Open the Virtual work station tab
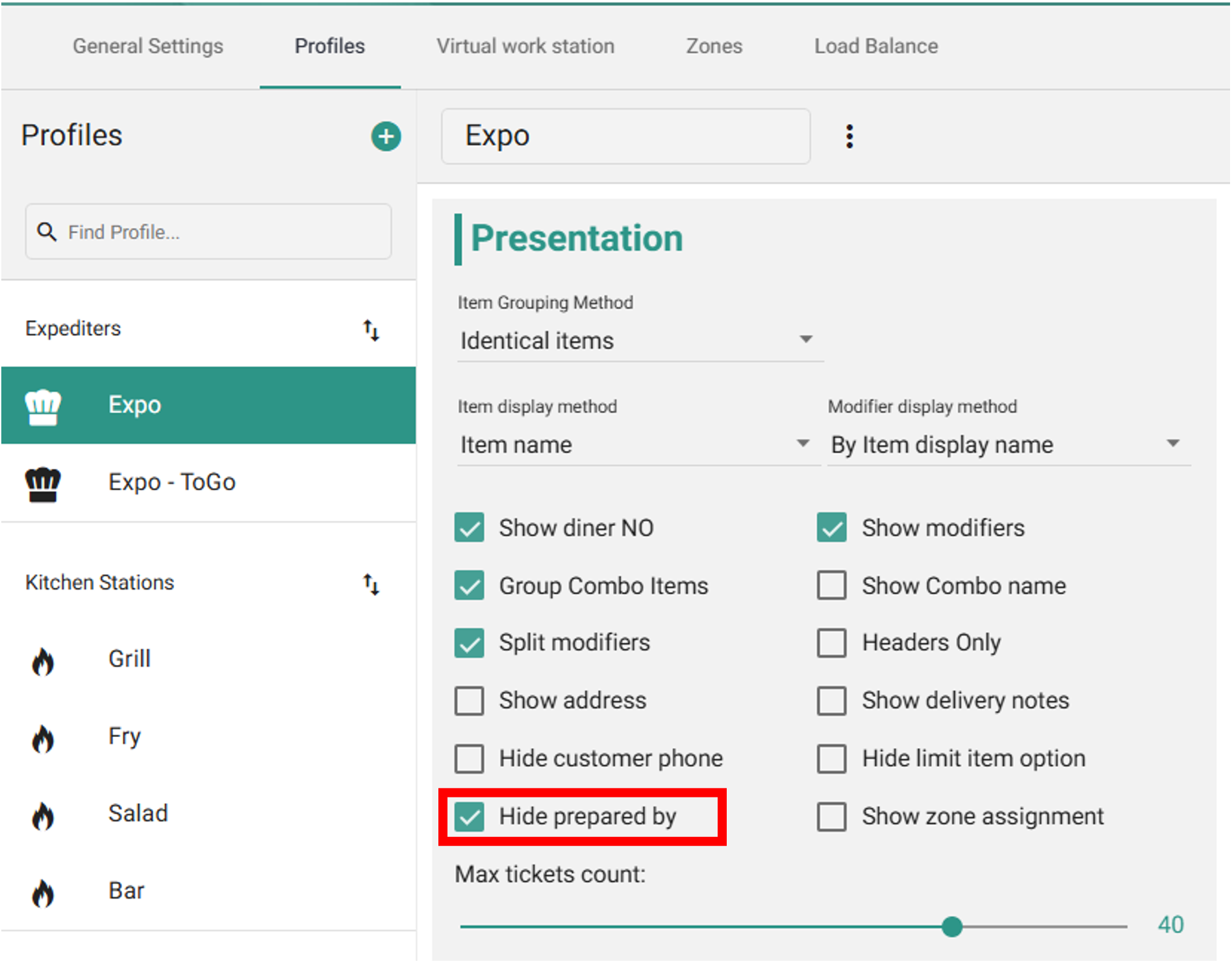Screen dimensions: 1232x961 pos(525,46)
